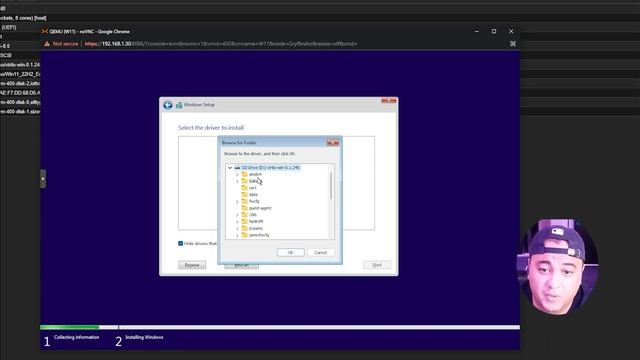Image resolution: width=640 pixels, height=360 pixels.
Task: Click the Windows Setup title icon
Action: 179,105
